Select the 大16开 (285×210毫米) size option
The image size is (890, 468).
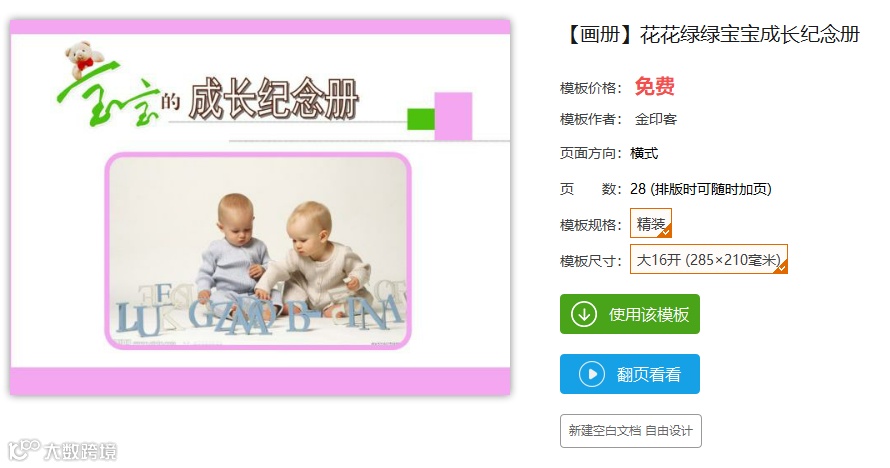tap(708, 259)
